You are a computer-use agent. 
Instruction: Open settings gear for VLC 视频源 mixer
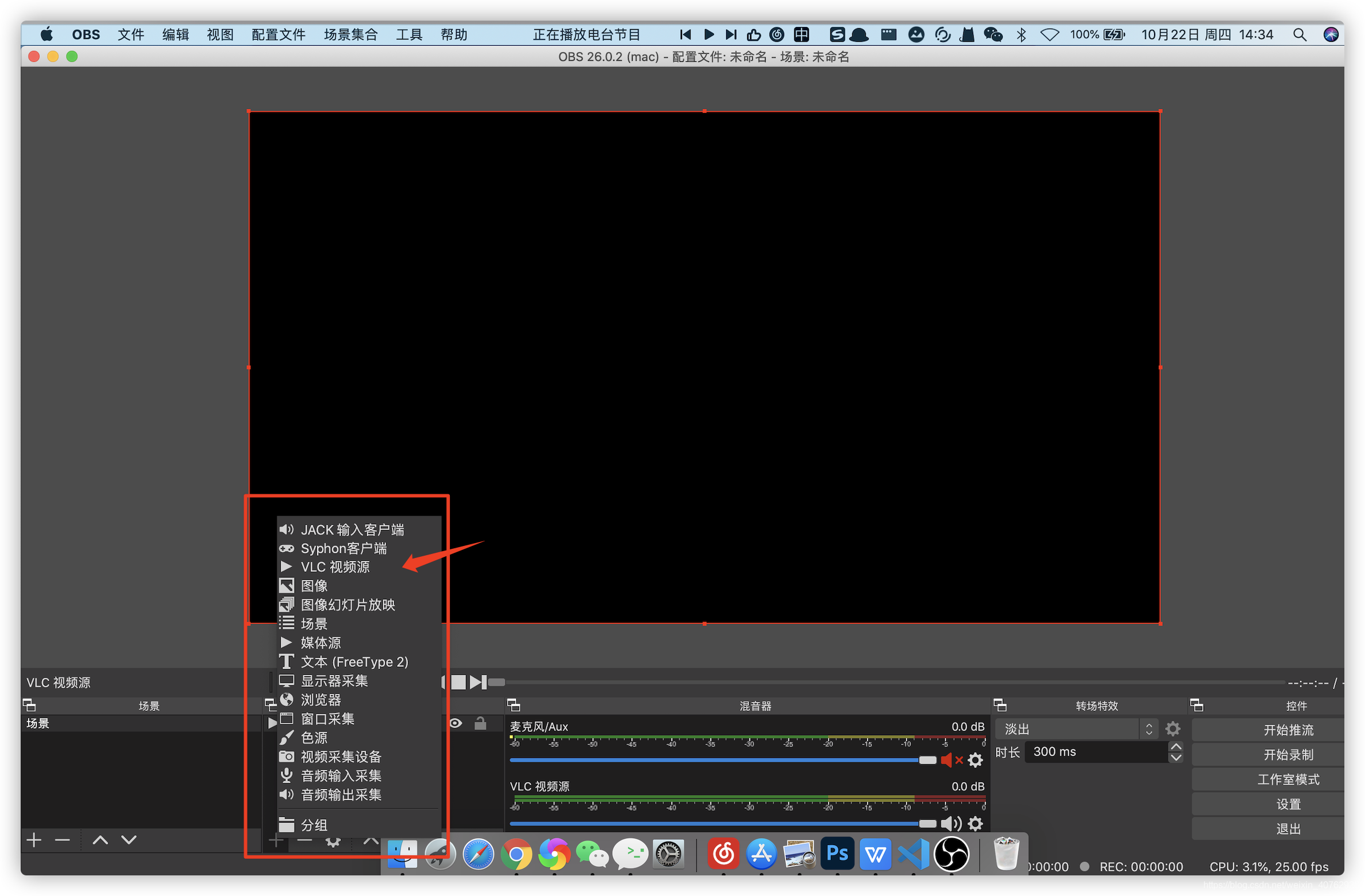pyautogui.click(x=975, y=824)
